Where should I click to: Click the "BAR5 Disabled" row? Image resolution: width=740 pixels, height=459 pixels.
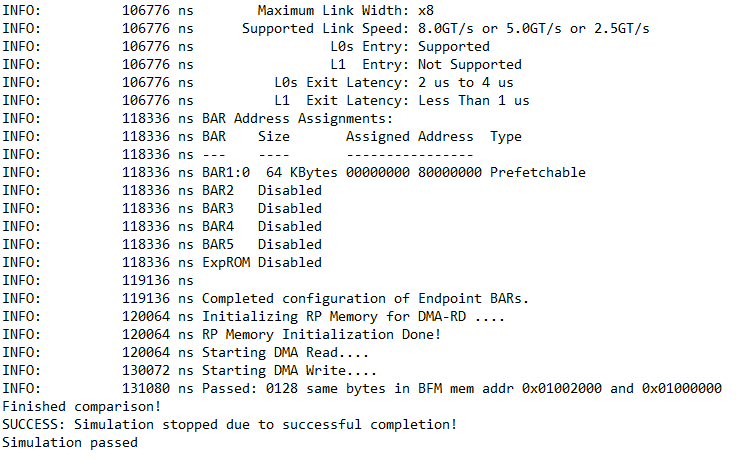262,244
